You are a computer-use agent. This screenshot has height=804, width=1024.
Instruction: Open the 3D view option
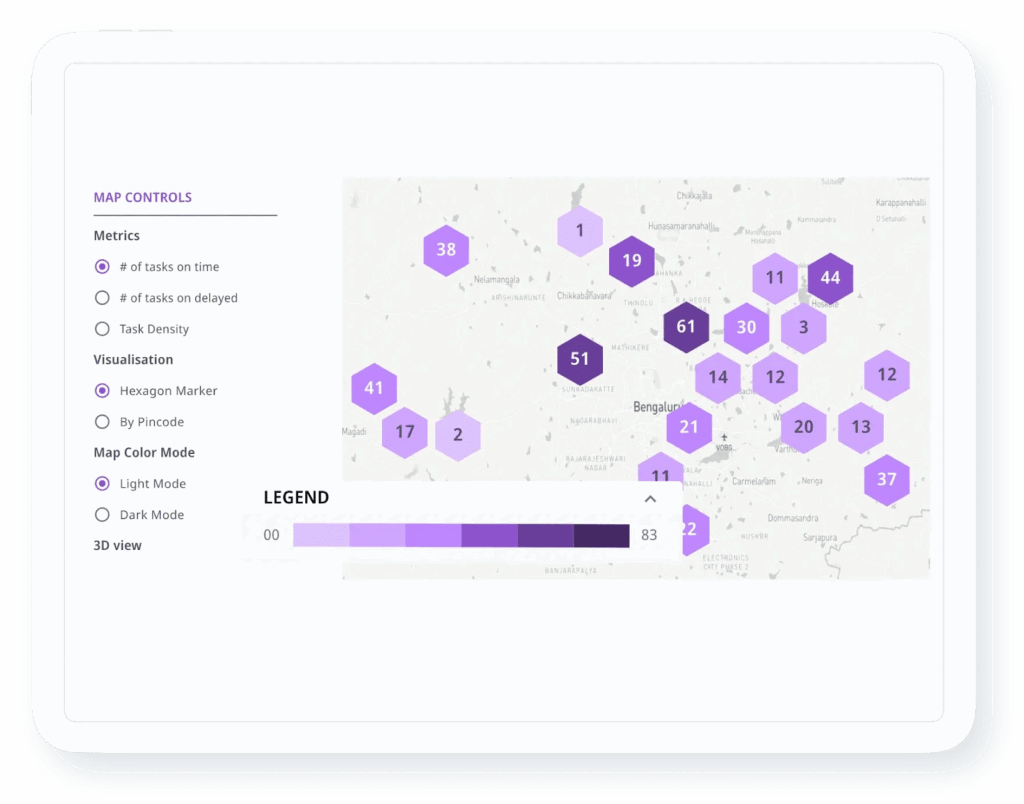pyautogui.click(x=118, y=546)
